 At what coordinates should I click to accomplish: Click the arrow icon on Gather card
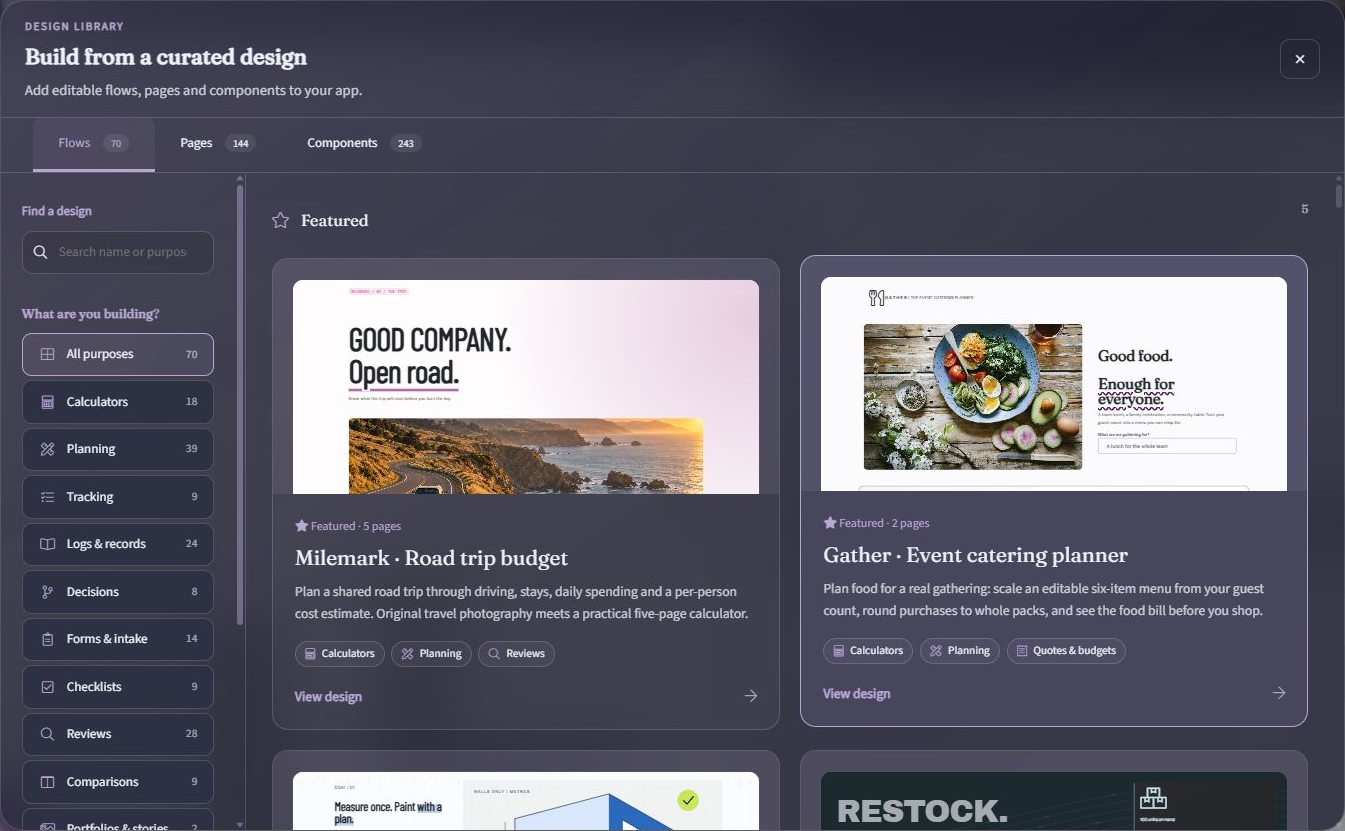(x=1279, y=693)
